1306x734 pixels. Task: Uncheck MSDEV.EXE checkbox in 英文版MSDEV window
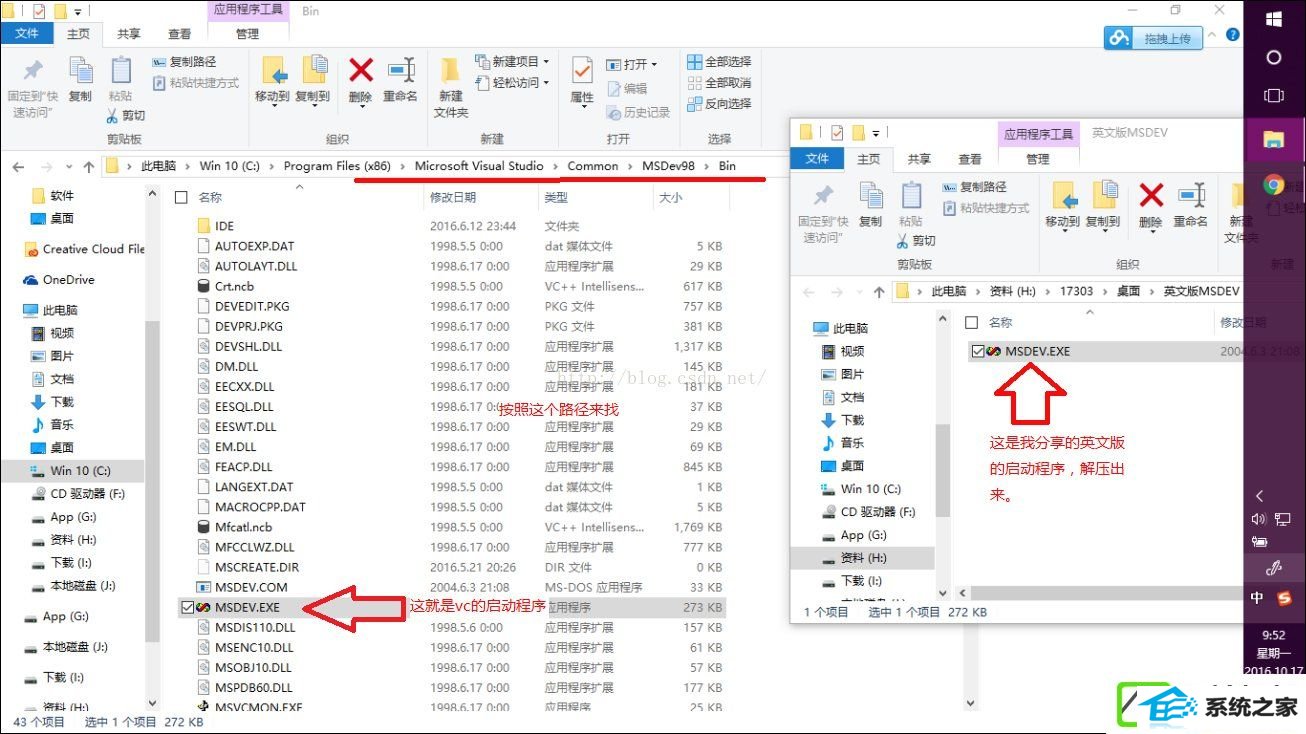tap(977, 352)
